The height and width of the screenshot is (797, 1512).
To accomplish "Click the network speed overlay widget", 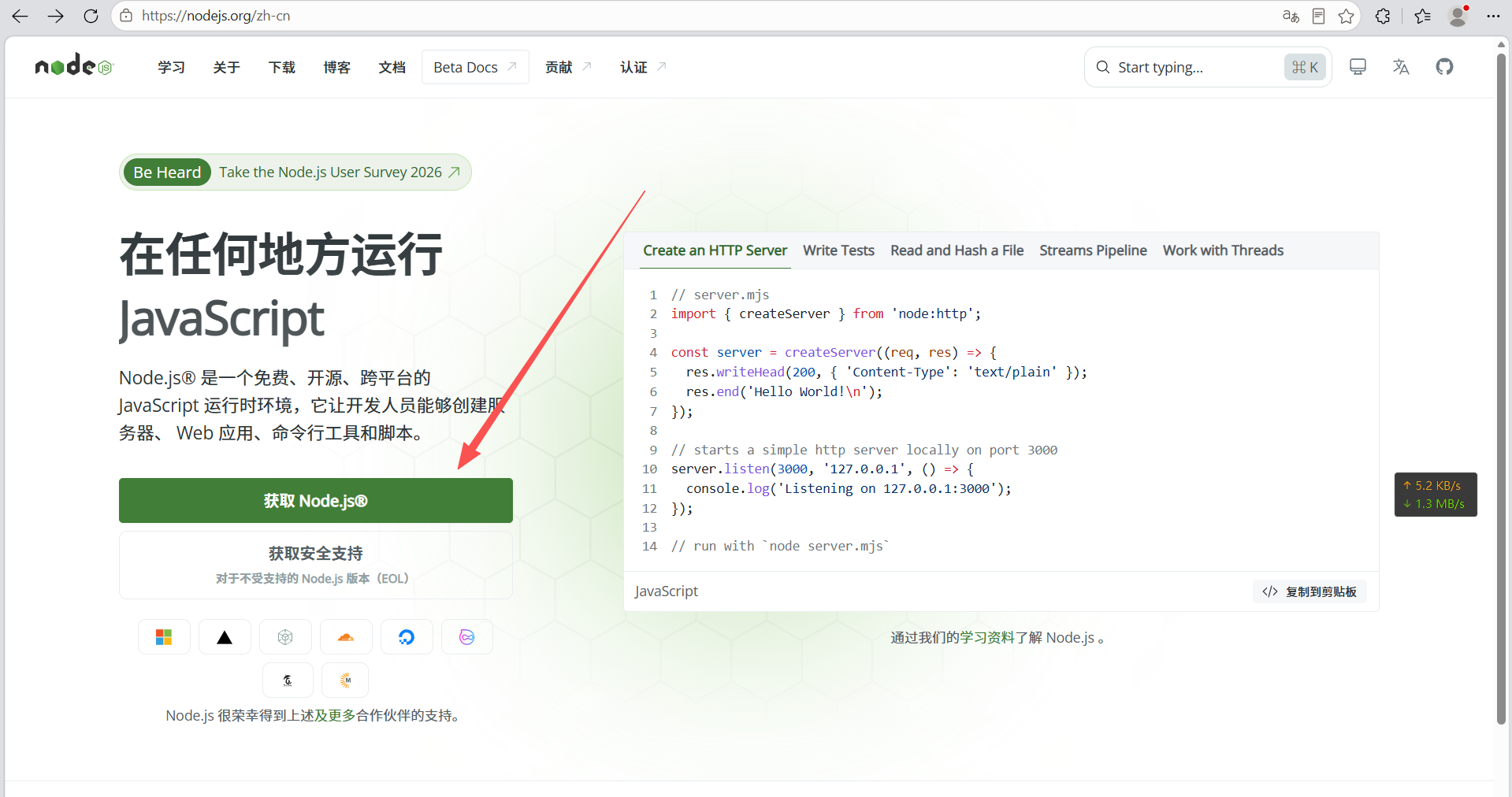I will [1436, 495].
